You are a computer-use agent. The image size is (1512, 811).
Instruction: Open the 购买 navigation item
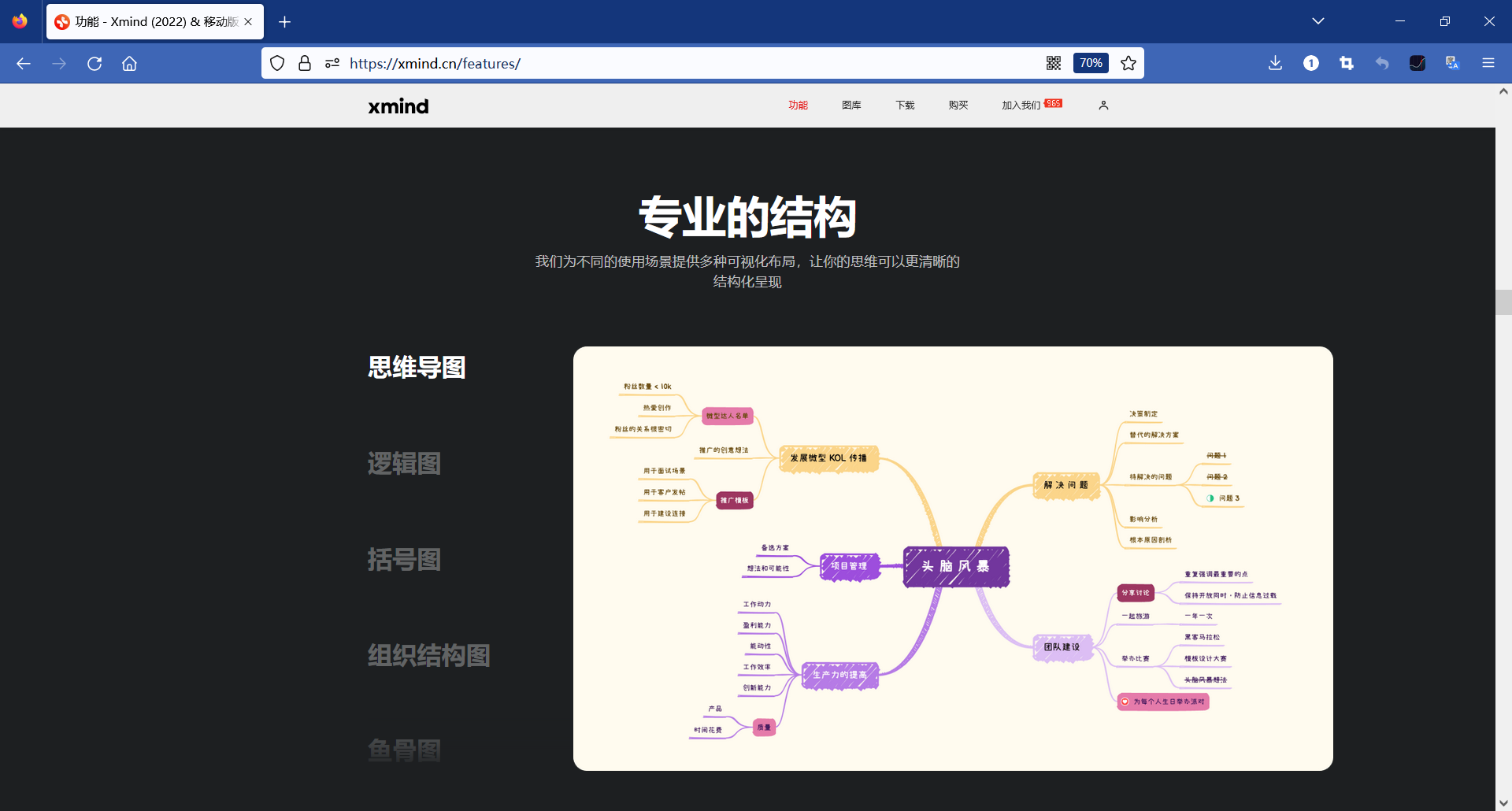(958, 105)
